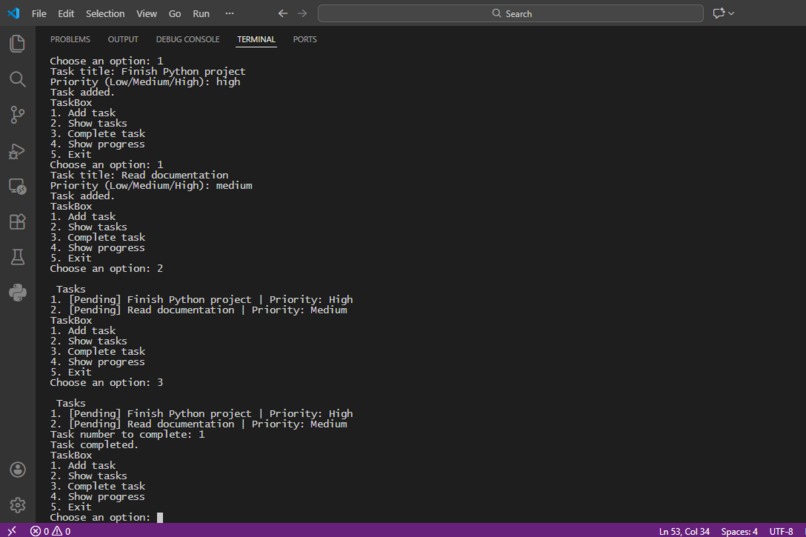Image resolution: width=806 pixels, height=537 pixels.
Task: Switch to the DEBUG CONSOLE tab
Action: click(x=188, y=40)
